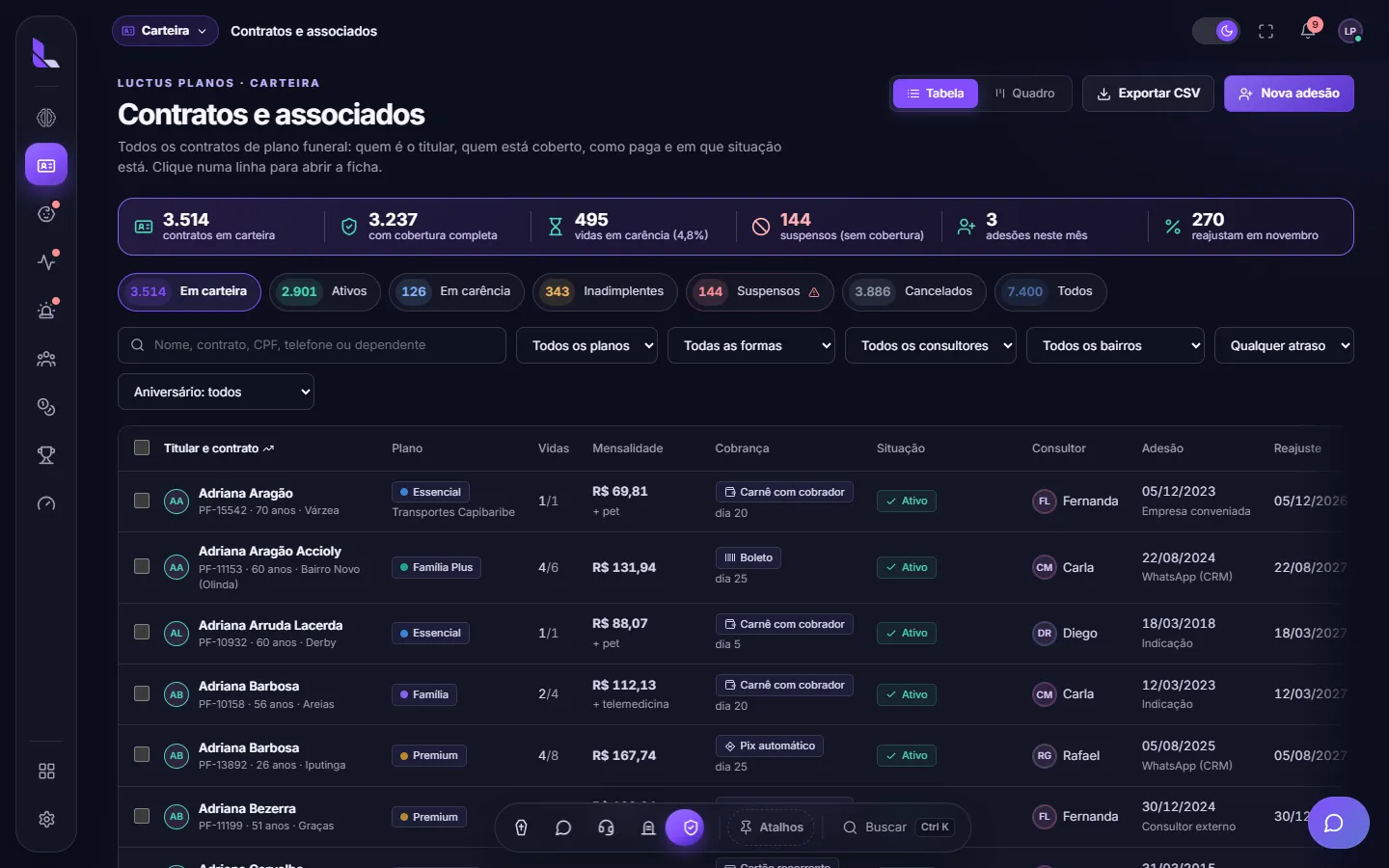The width and height of the screenshot is (1389, 868).
Task: Switch to the Quadro view
Action: [1024, 94]
